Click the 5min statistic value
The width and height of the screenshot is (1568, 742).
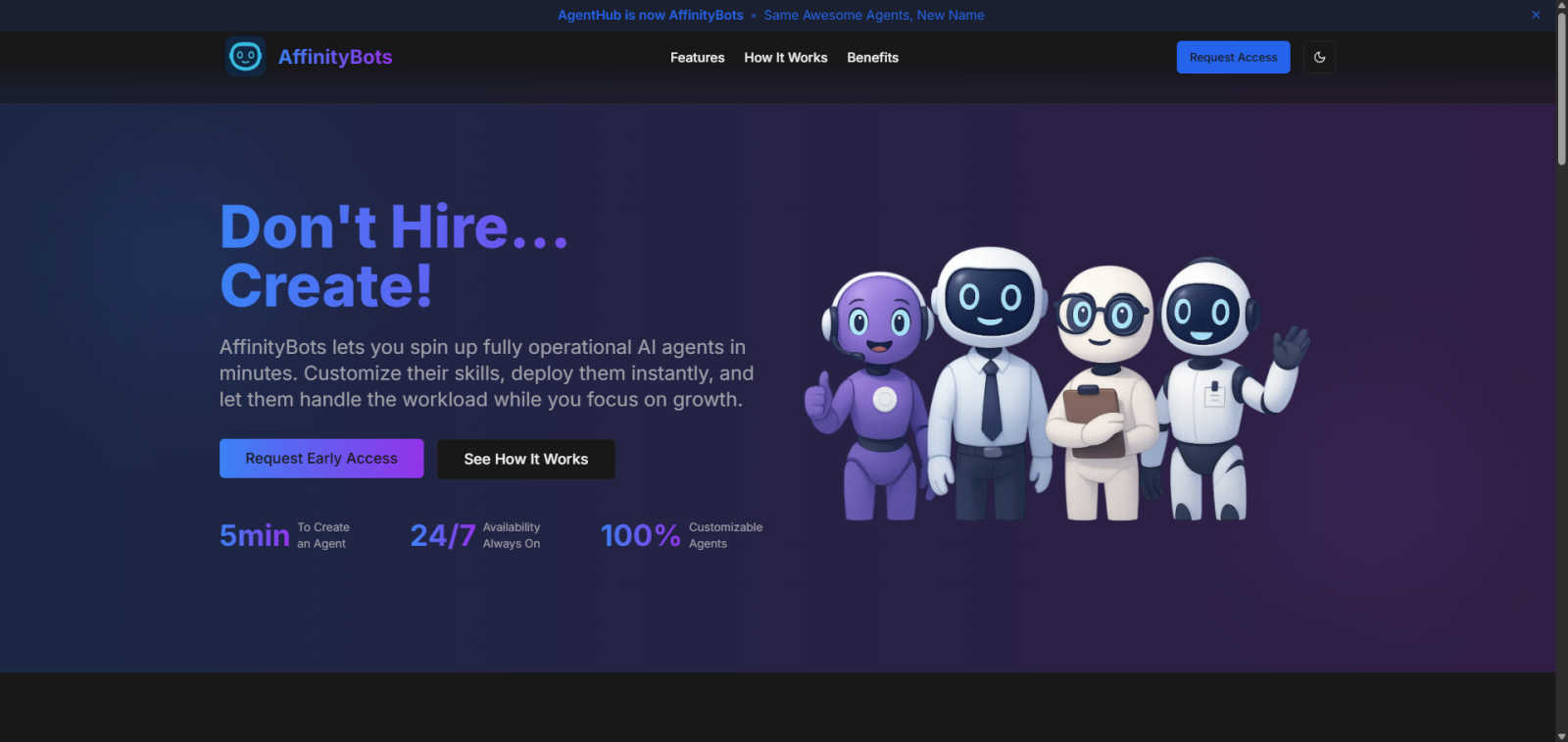(255, 535)
